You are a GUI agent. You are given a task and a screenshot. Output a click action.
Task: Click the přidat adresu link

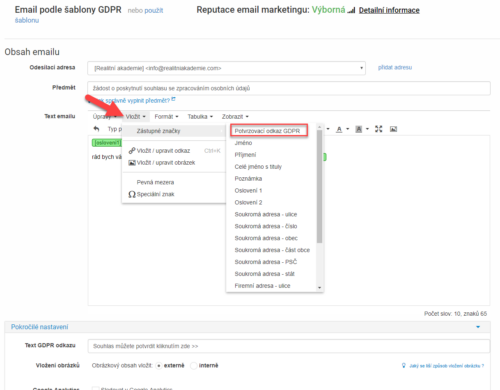pos(395,68)
